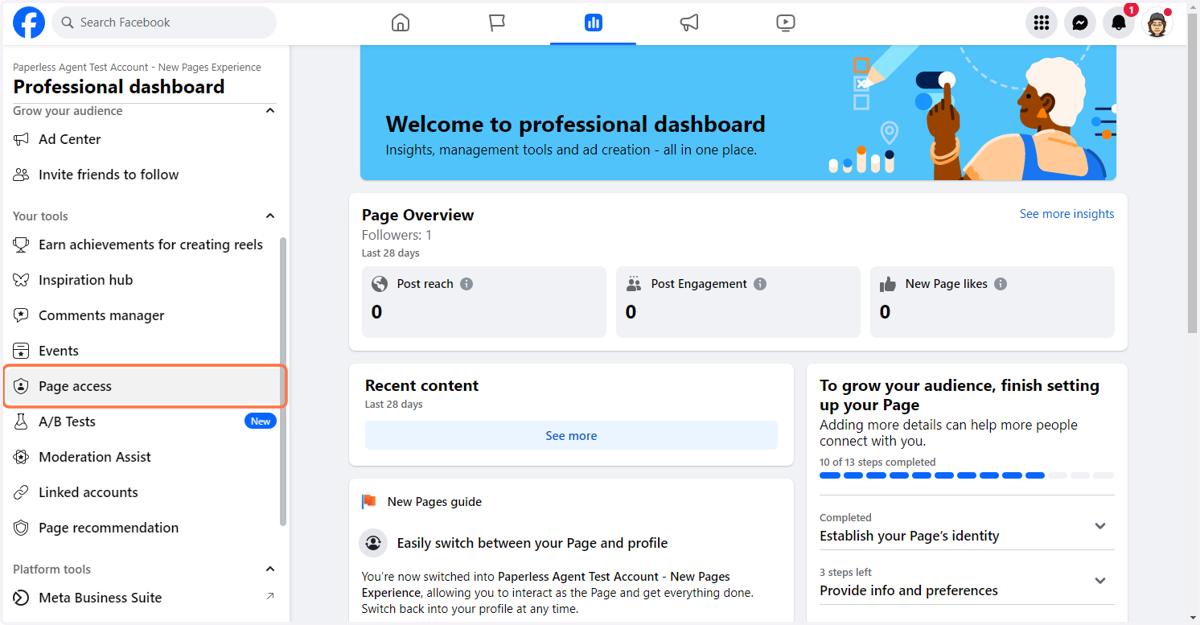Open the Home tab icon

pos(400,22)
